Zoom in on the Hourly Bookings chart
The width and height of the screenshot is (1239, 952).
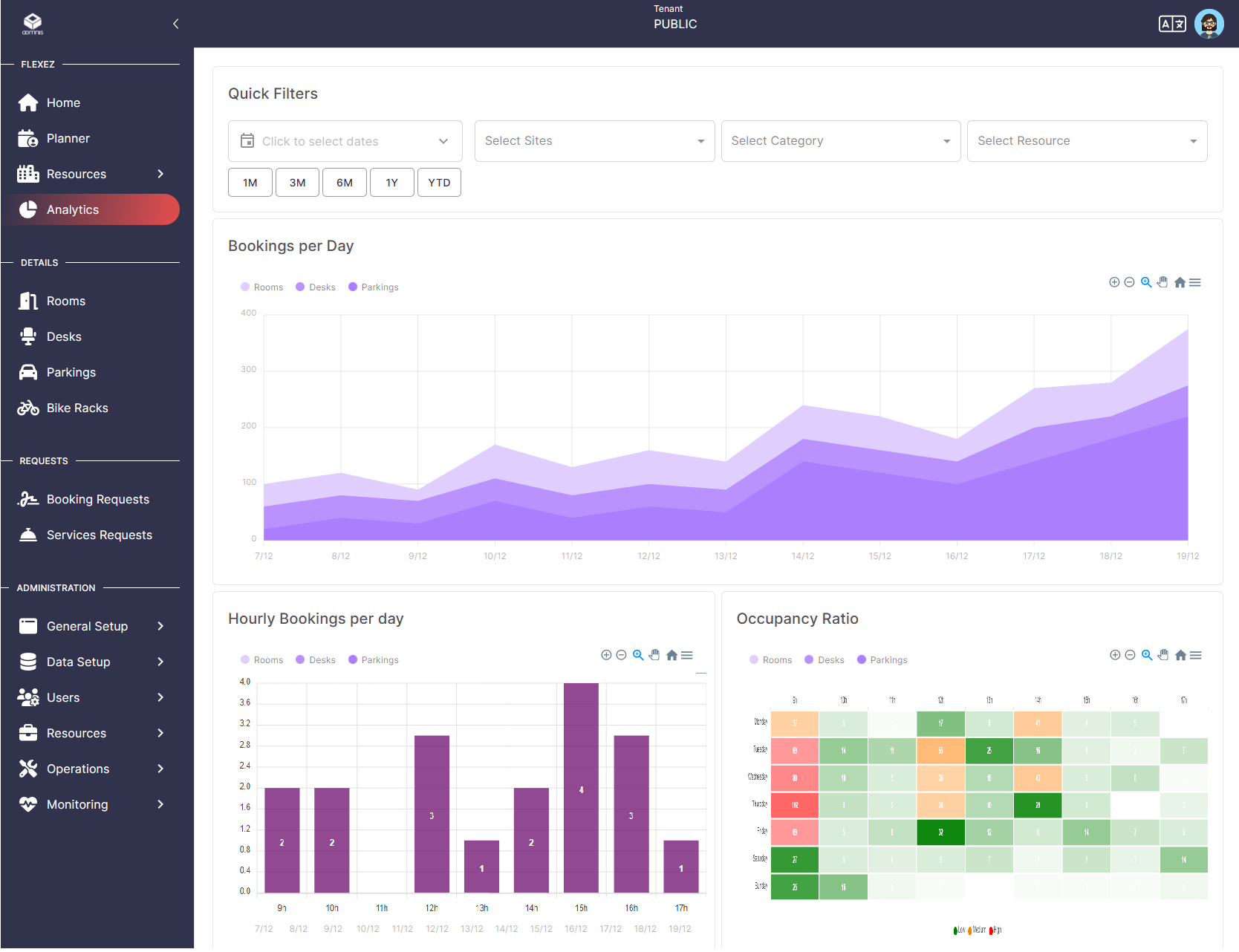coord(638,654)
